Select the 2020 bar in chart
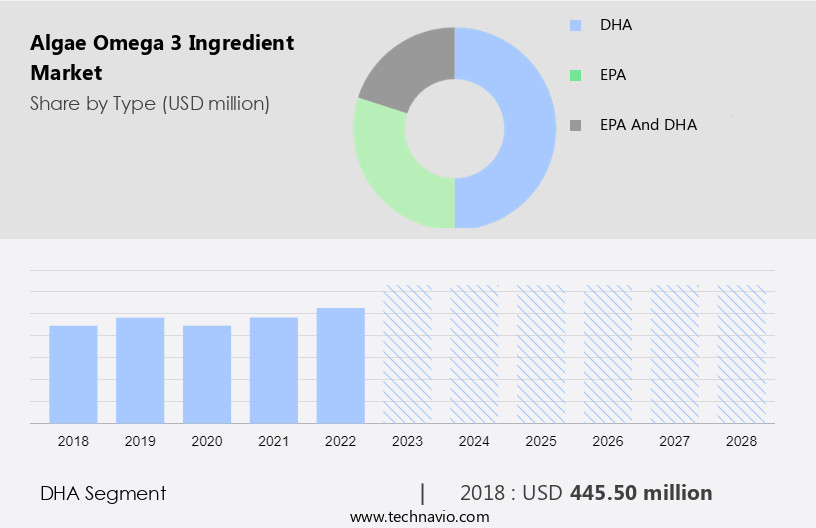Viewport: 816px width, 528px height. pyautogui.click(x=207, y=374)
